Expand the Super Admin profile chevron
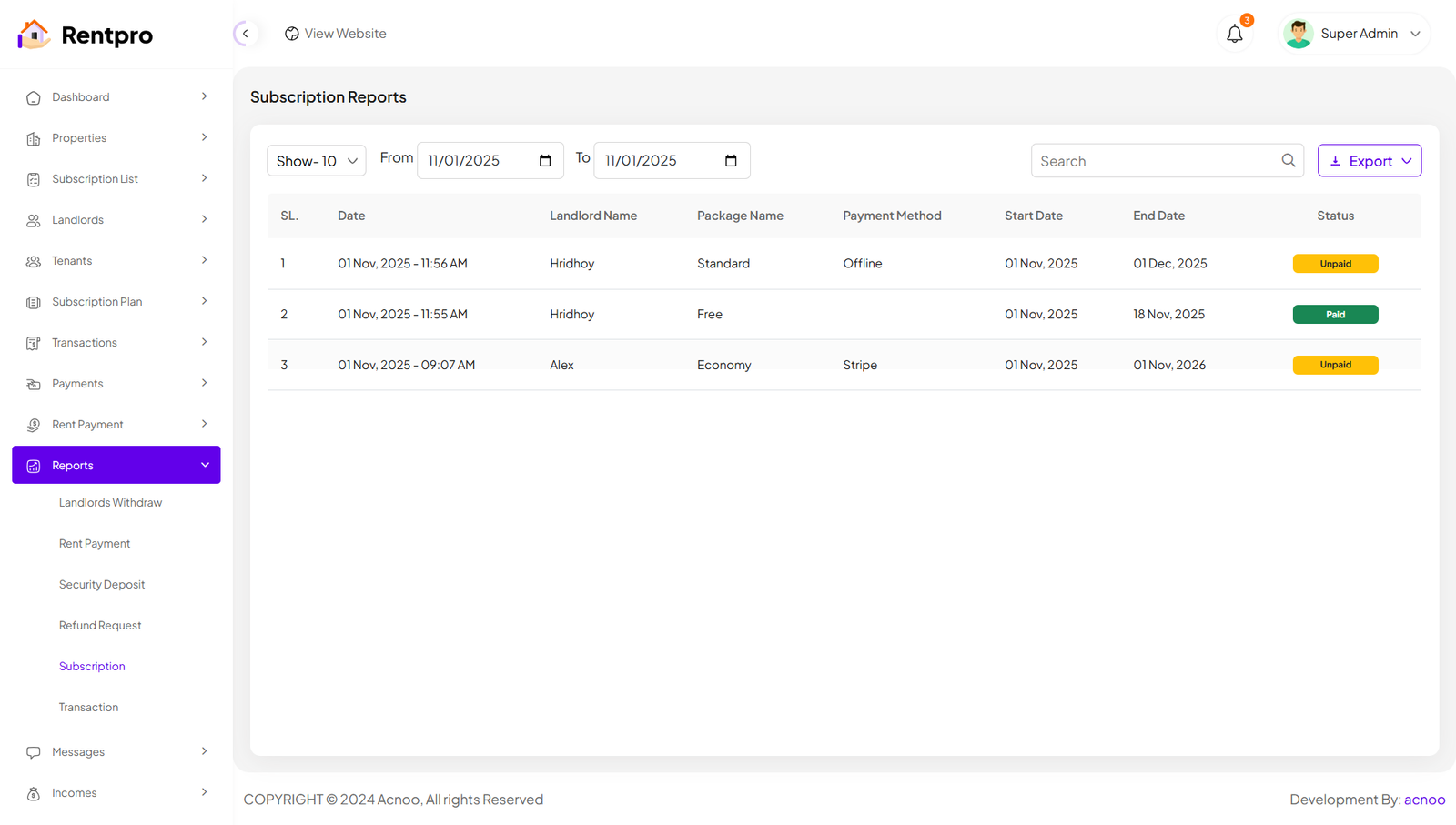Screen dimensions: 1456x825 pyautogui.click(x=1415, y=35)
